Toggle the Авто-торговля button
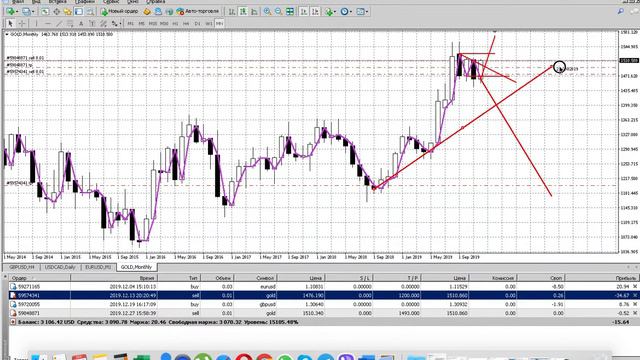 coord(198,12)
